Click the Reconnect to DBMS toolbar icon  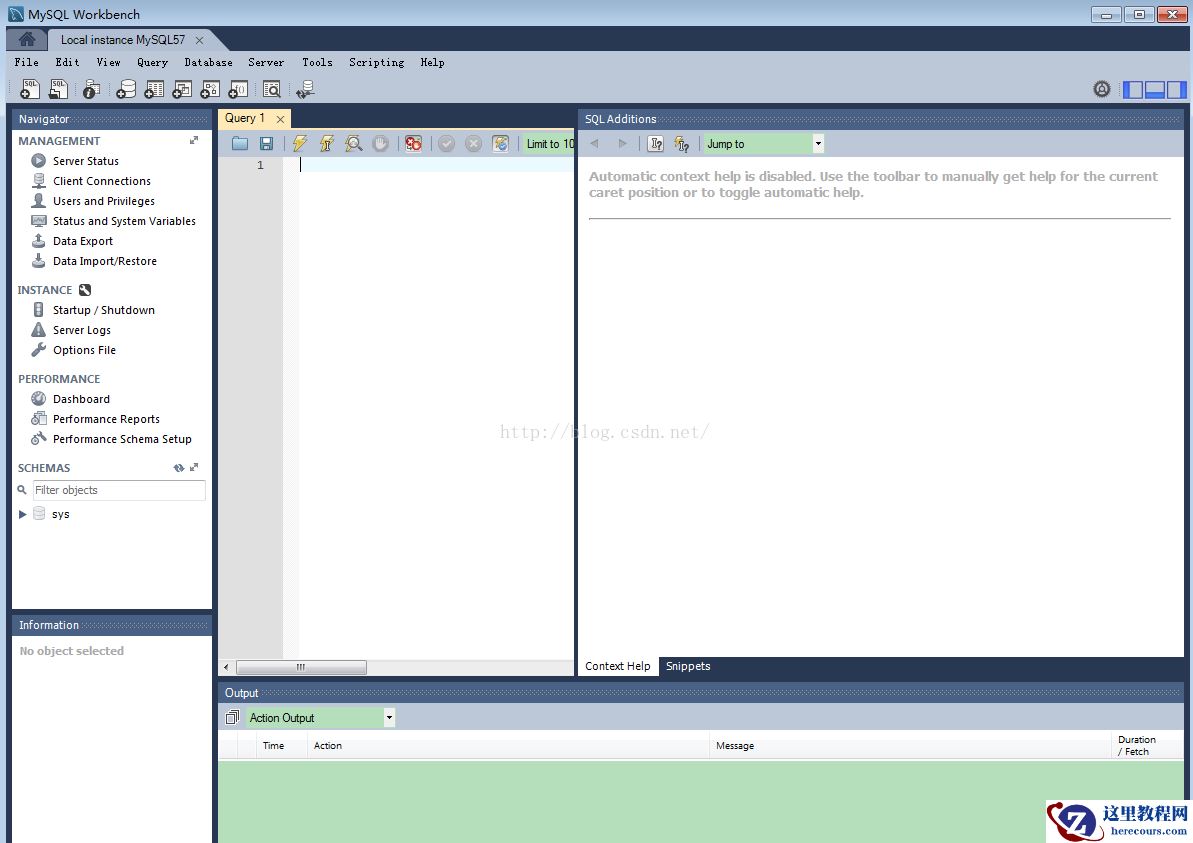pyautogui.click(x=305, y=90)
